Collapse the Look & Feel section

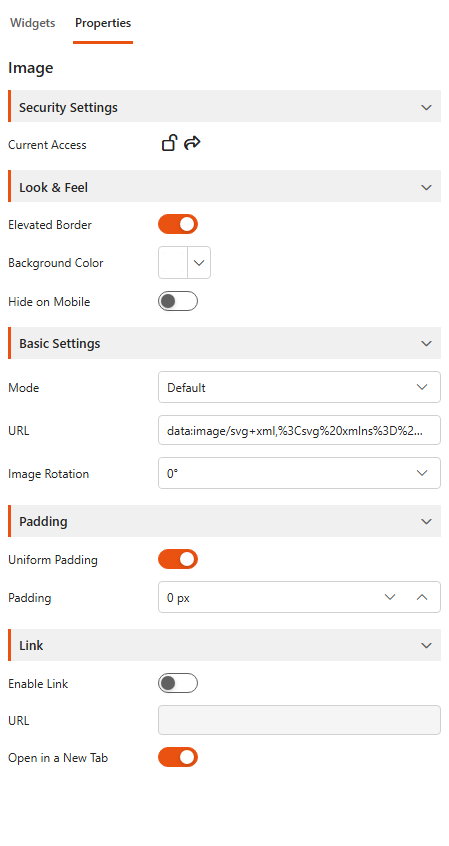[x=224, y=187]
